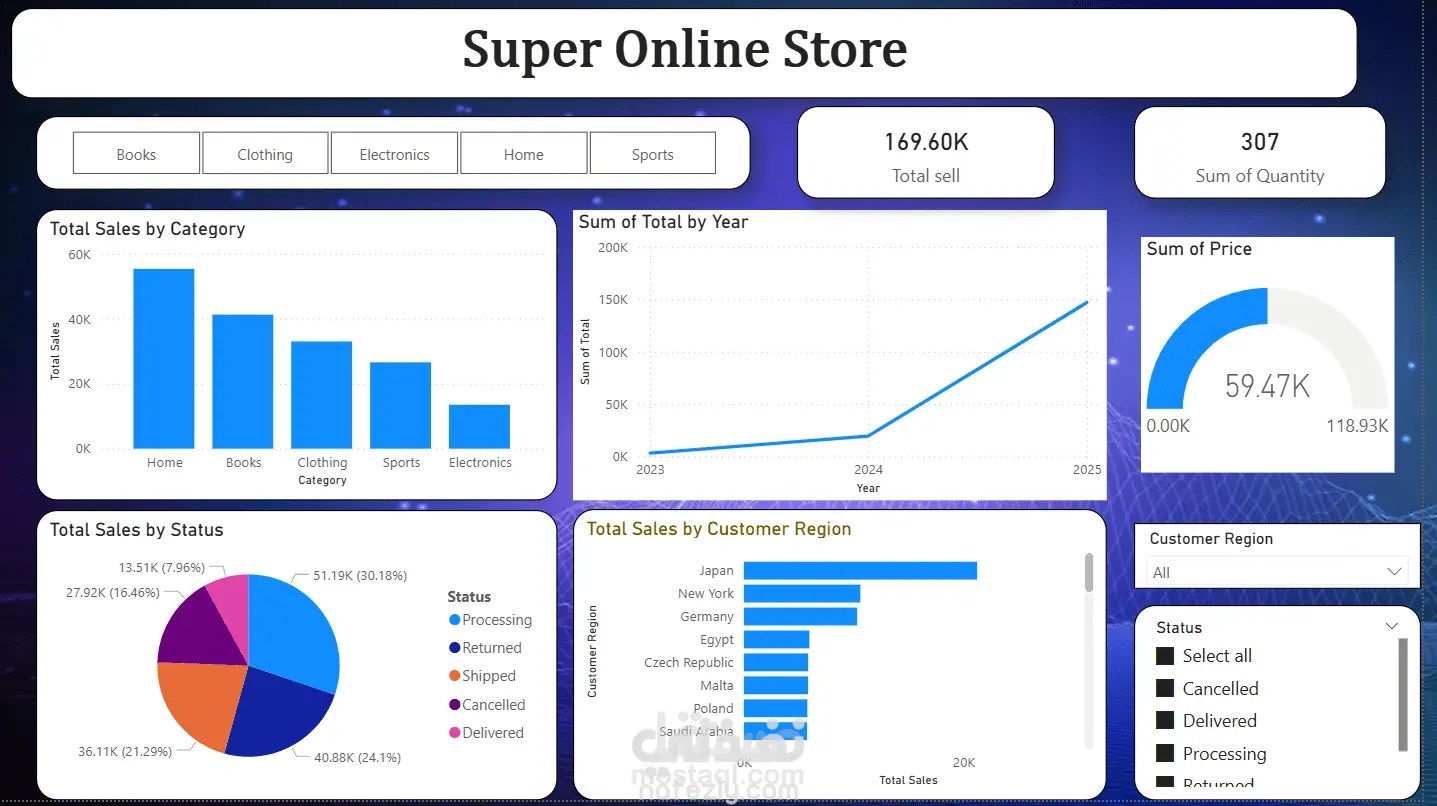Click the Delivered legend color dot

455,733
